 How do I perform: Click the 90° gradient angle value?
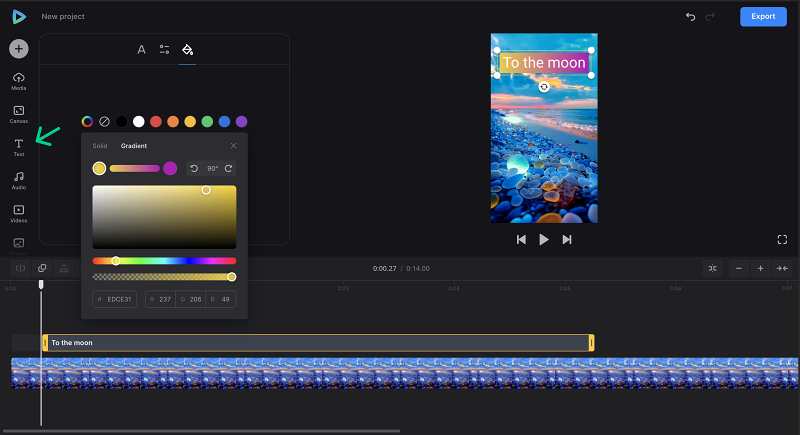click(x=212, y=168)
